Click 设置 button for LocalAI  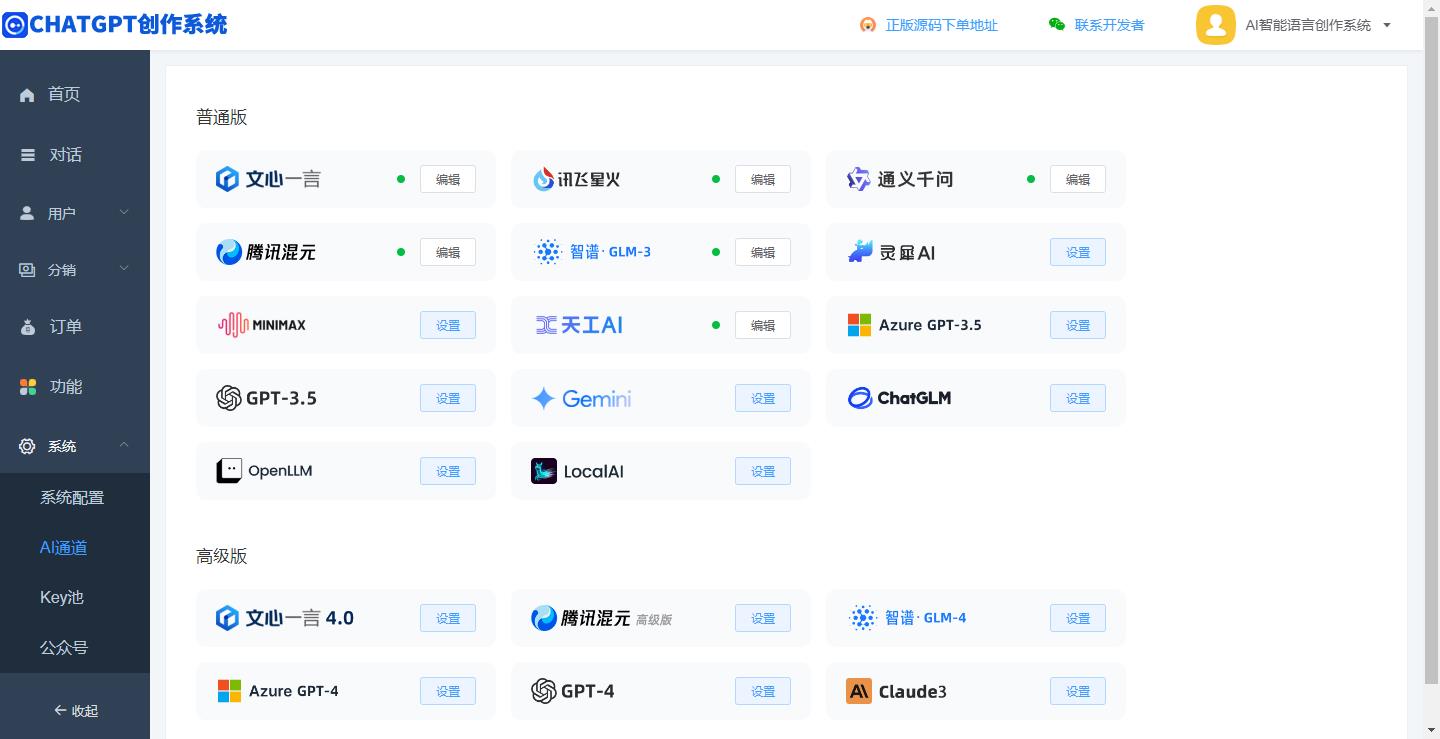[x=763, y=471]
